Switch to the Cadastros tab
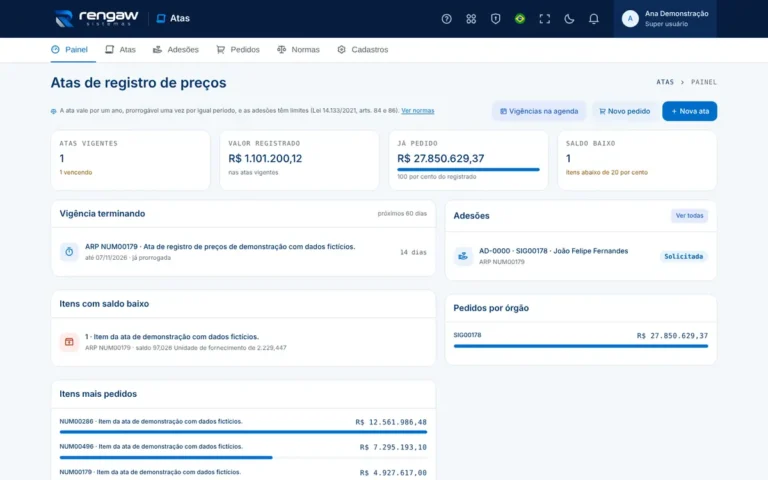 click(x=362, y=49)
